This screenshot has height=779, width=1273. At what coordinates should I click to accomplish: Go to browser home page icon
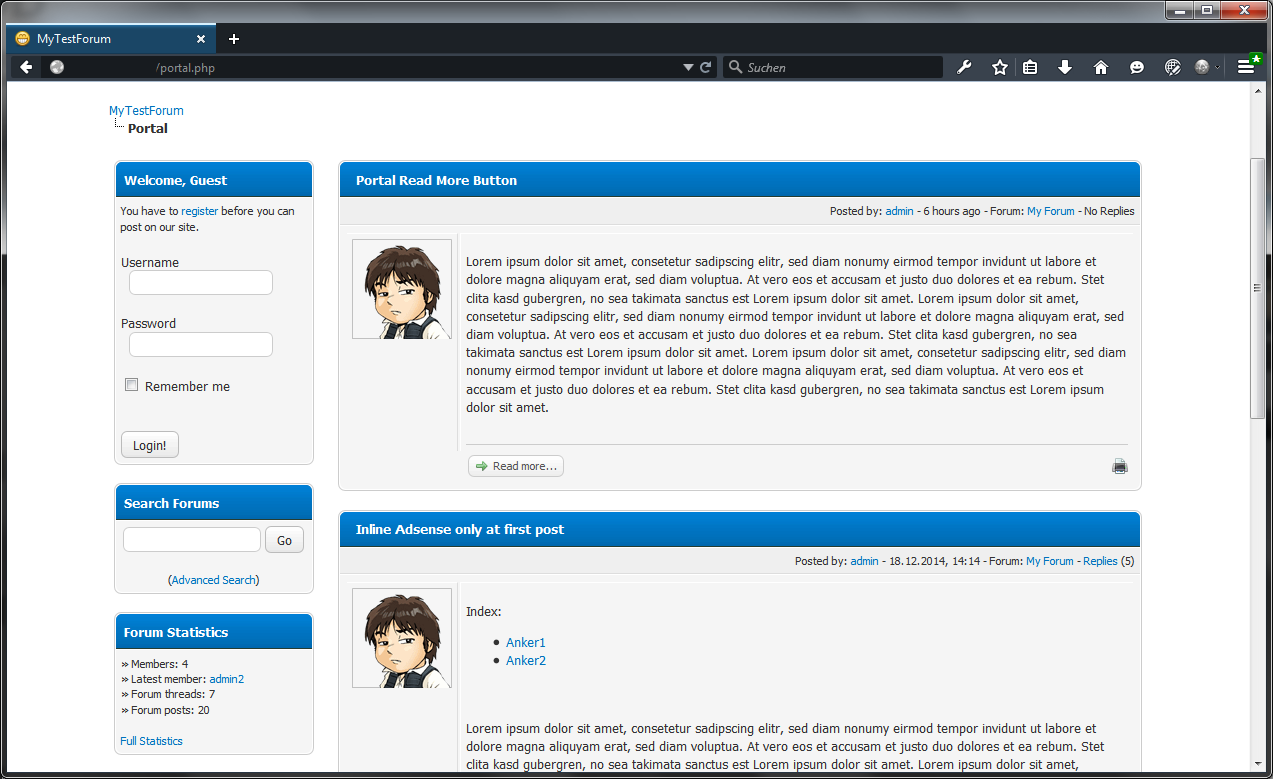click(1101, 67)
